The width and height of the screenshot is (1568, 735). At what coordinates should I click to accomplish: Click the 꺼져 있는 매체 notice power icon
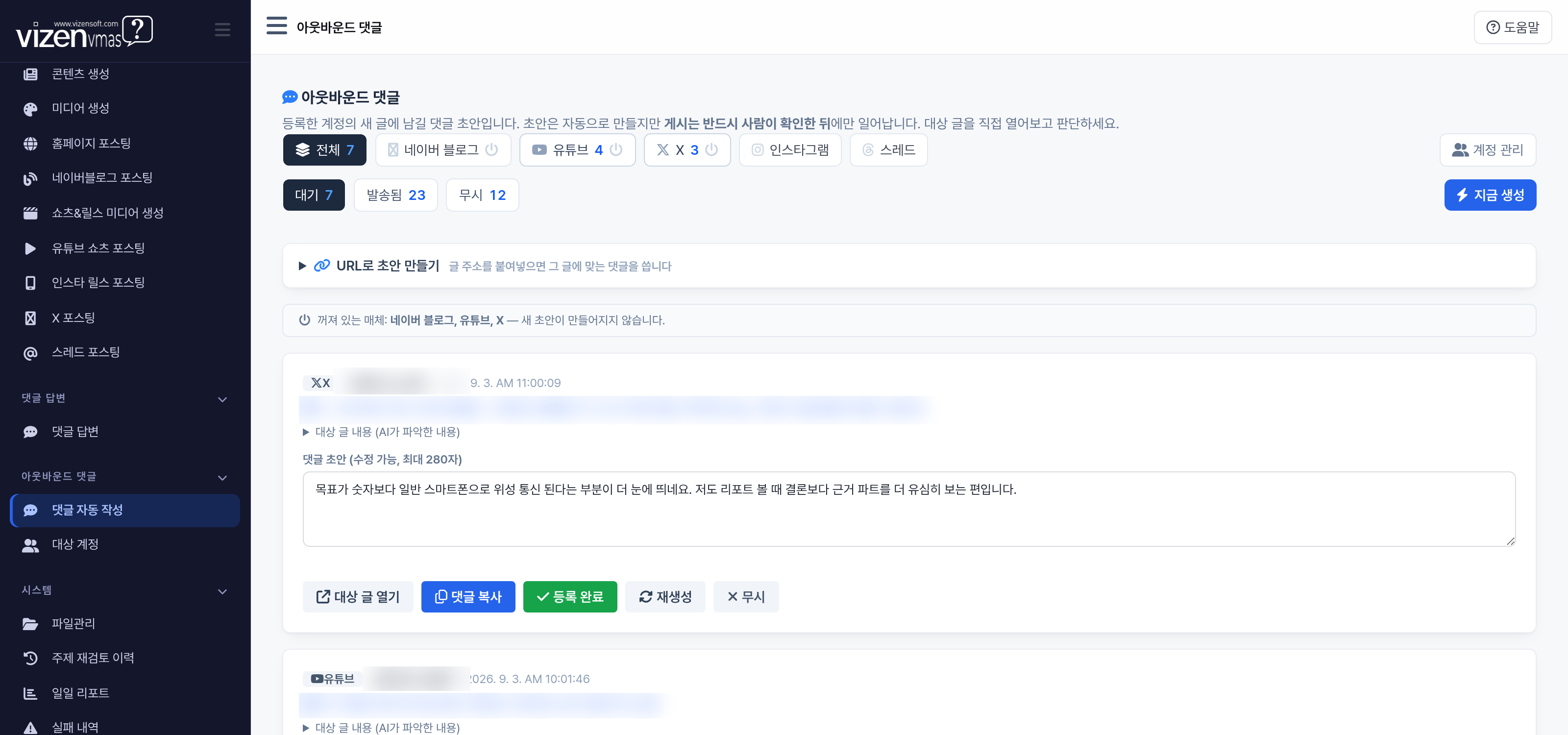(x=304, y=319)
